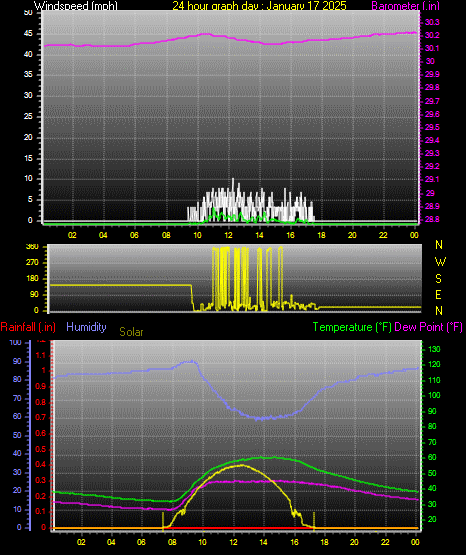Screen dimensions: 466x555
Task: Click the Temperature (°F) legend label
Action: (x=352, y=327)
